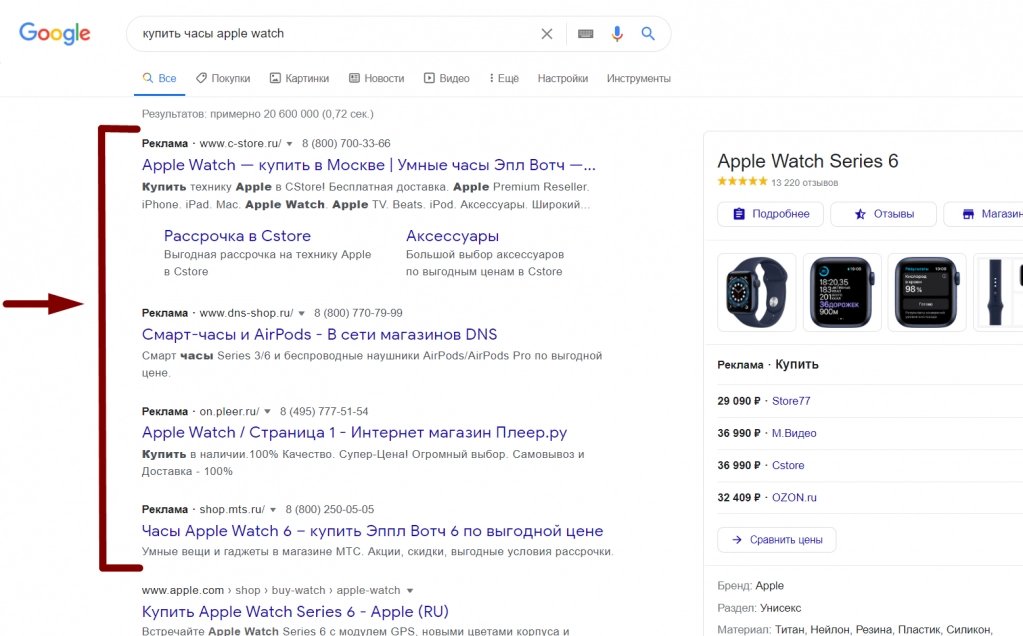Open 'Часы Apple Watch 6 – купить Эппл Вотч 6'
The height and width of the screenshot is (636, 1023).
pyautogui.click(x=373, y=531)
